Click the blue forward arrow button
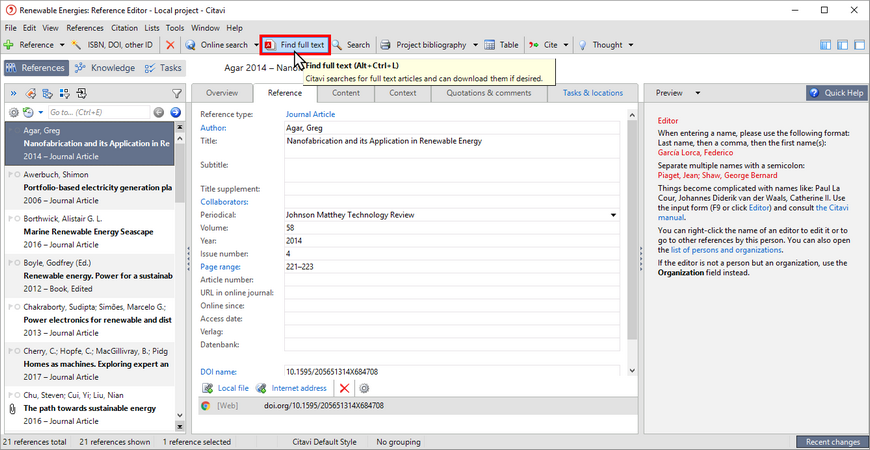Viewport: 870px width, 450px height. coord(175,113)
